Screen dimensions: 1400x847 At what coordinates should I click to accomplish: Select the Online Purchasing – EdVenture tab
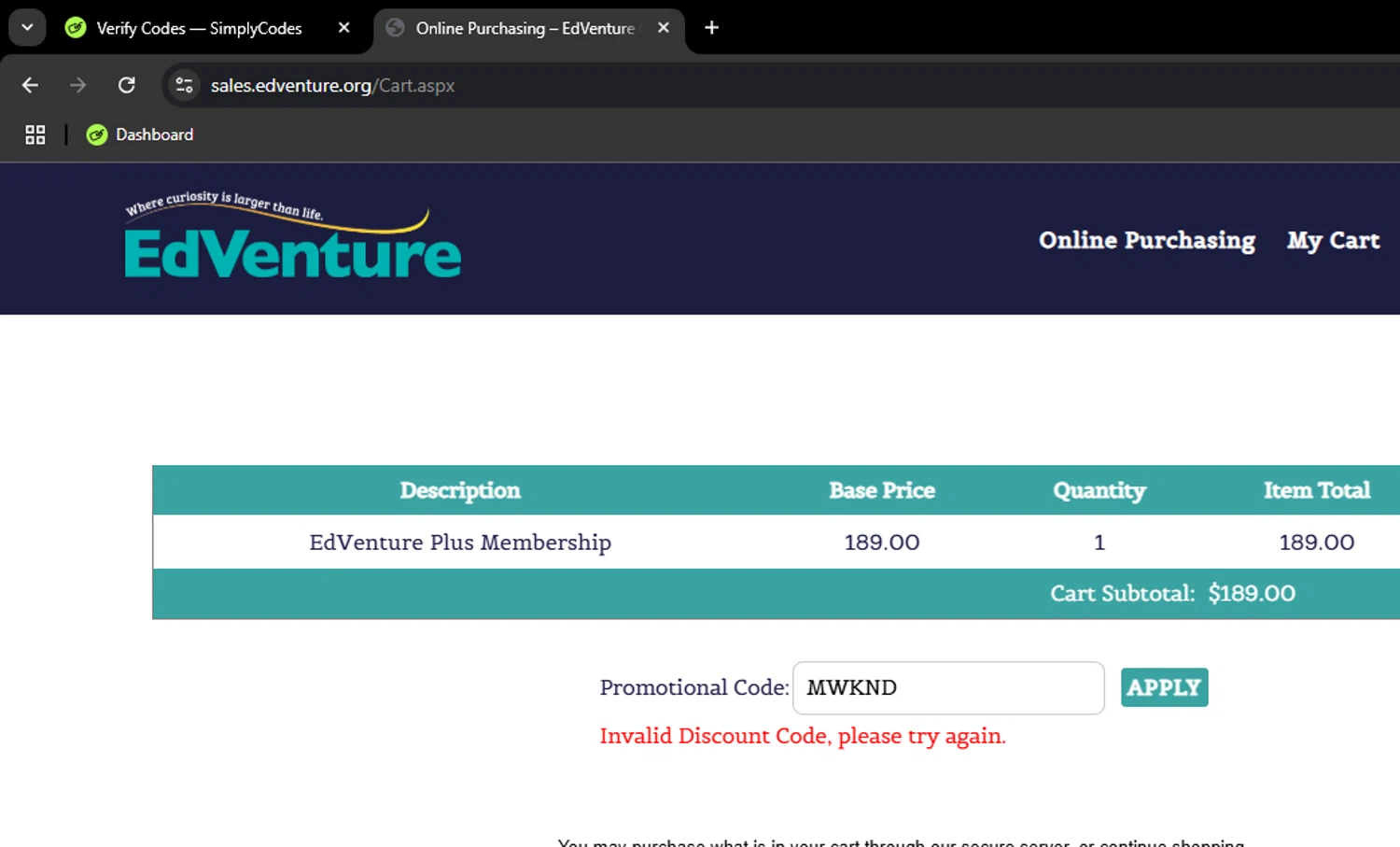(528, 28)
